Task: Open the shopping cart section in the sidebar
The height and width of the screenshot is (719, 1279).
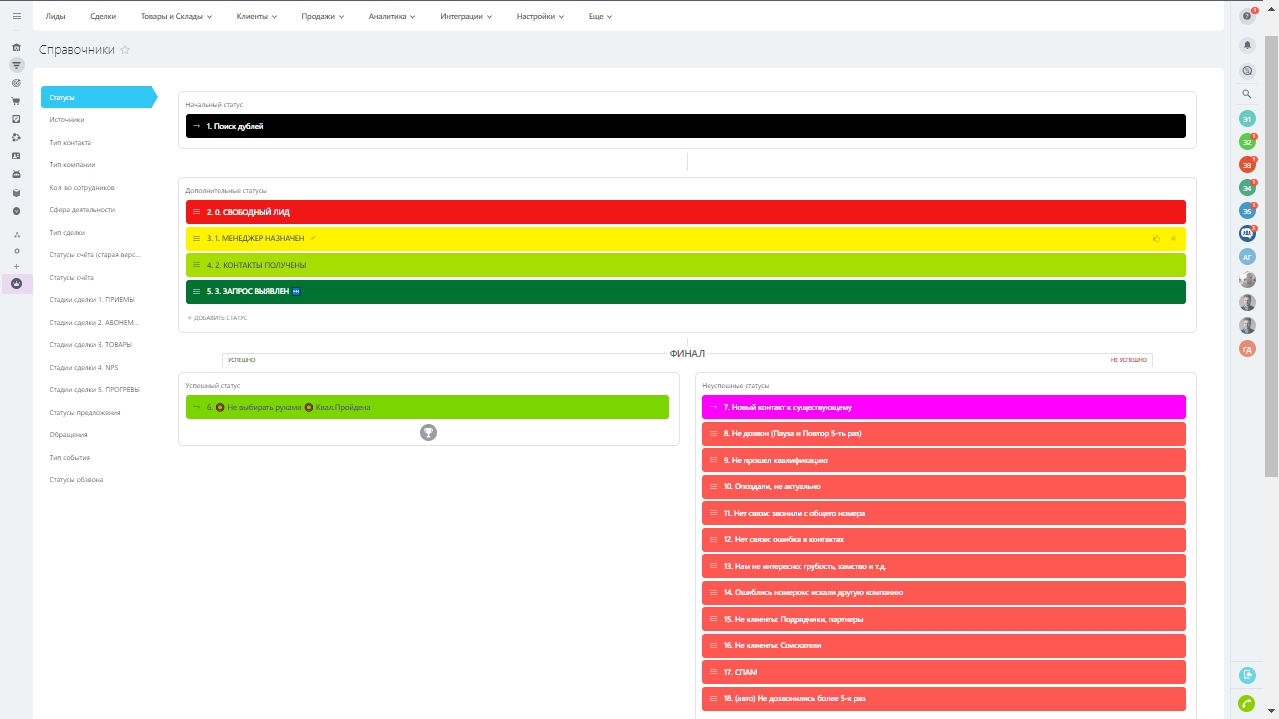Action: click(x=16, y=101)
